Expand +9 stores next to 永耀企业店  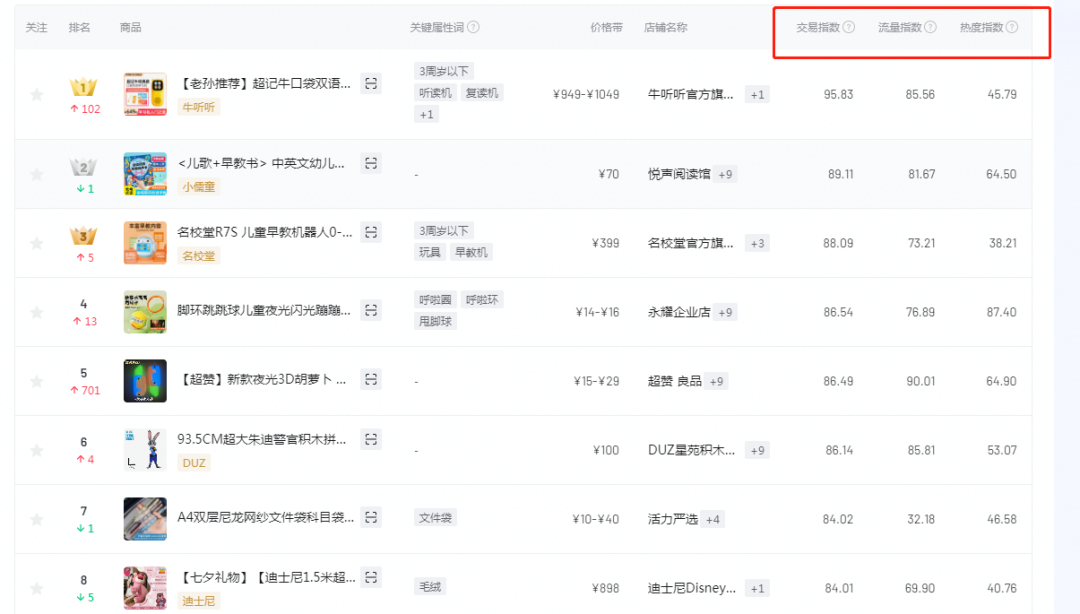(725, 312)
